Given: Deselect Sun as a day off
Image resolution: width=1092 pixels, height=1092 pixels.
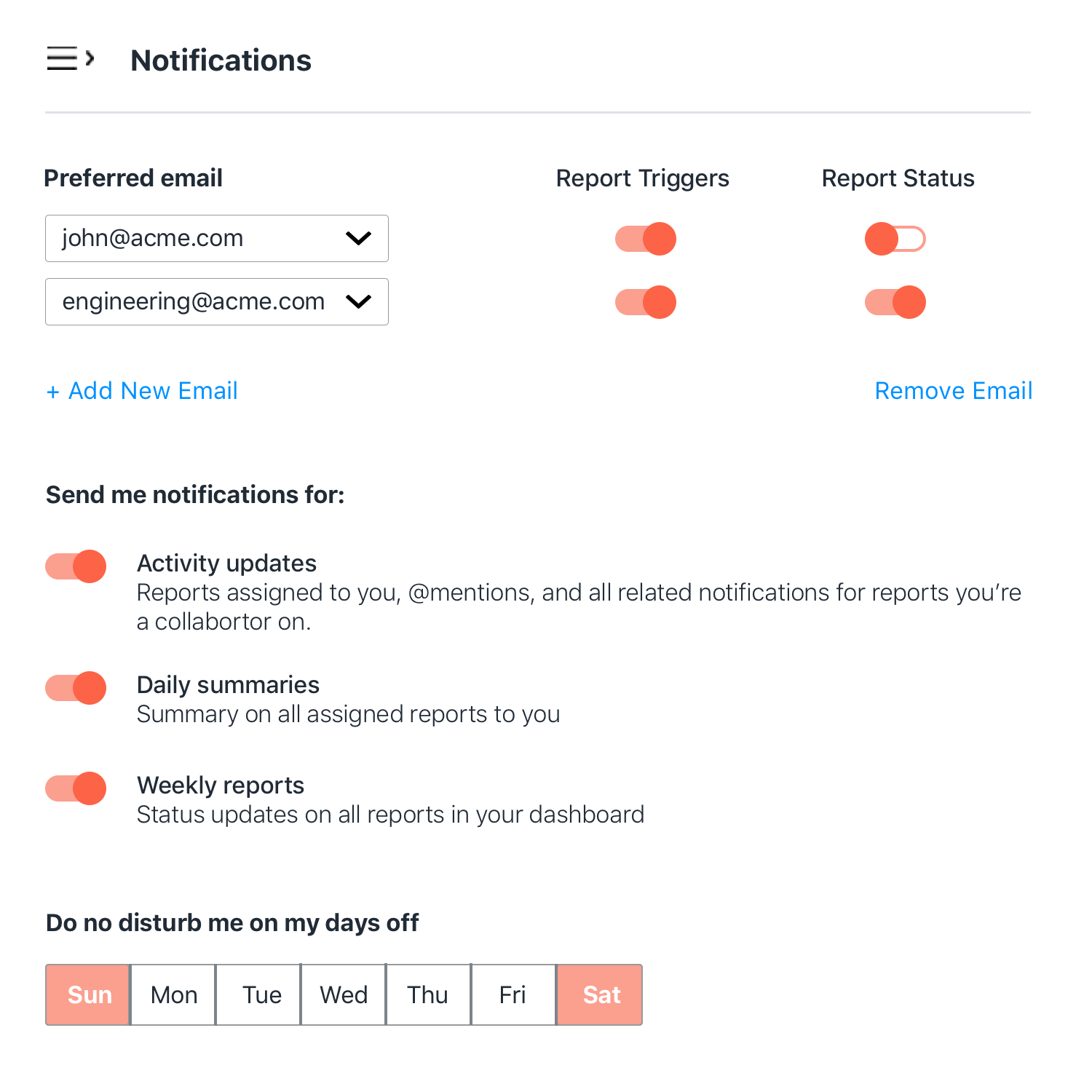Looking at the screenshot, I should 88,994.
